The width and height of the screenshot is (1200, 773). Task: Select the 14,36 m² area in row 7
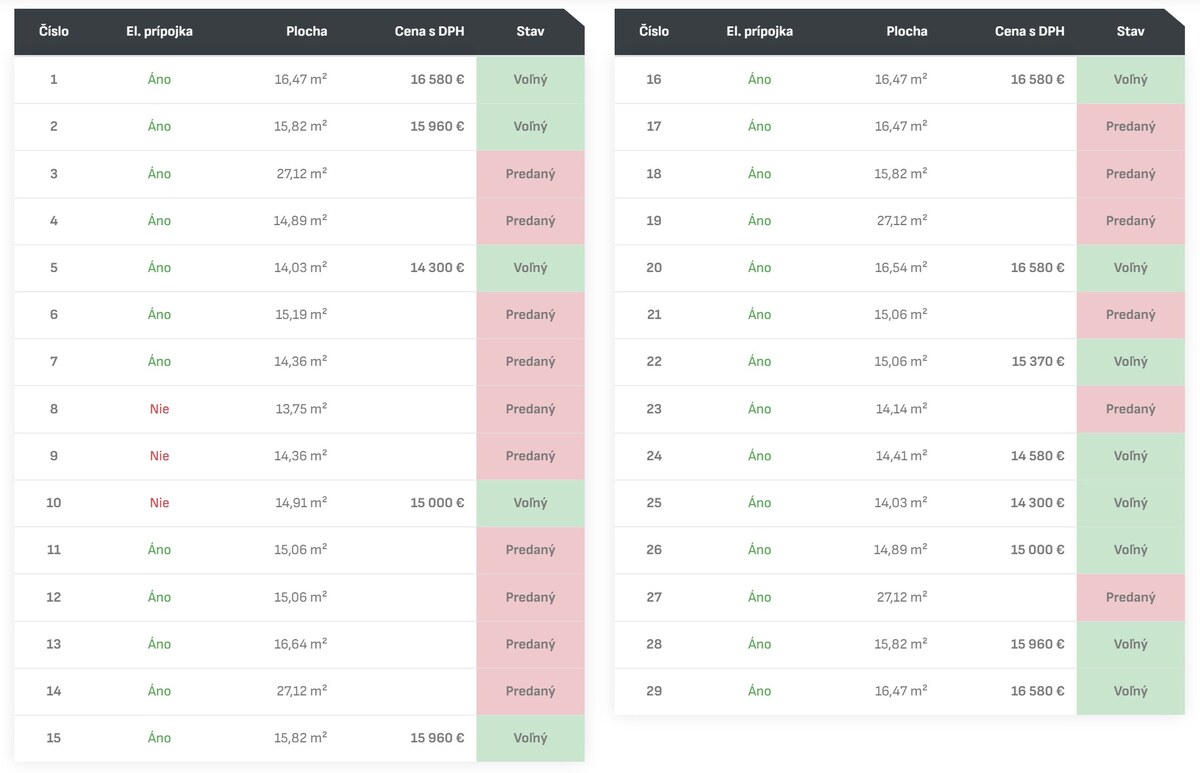pyautogui.click(x=300, y=362)
